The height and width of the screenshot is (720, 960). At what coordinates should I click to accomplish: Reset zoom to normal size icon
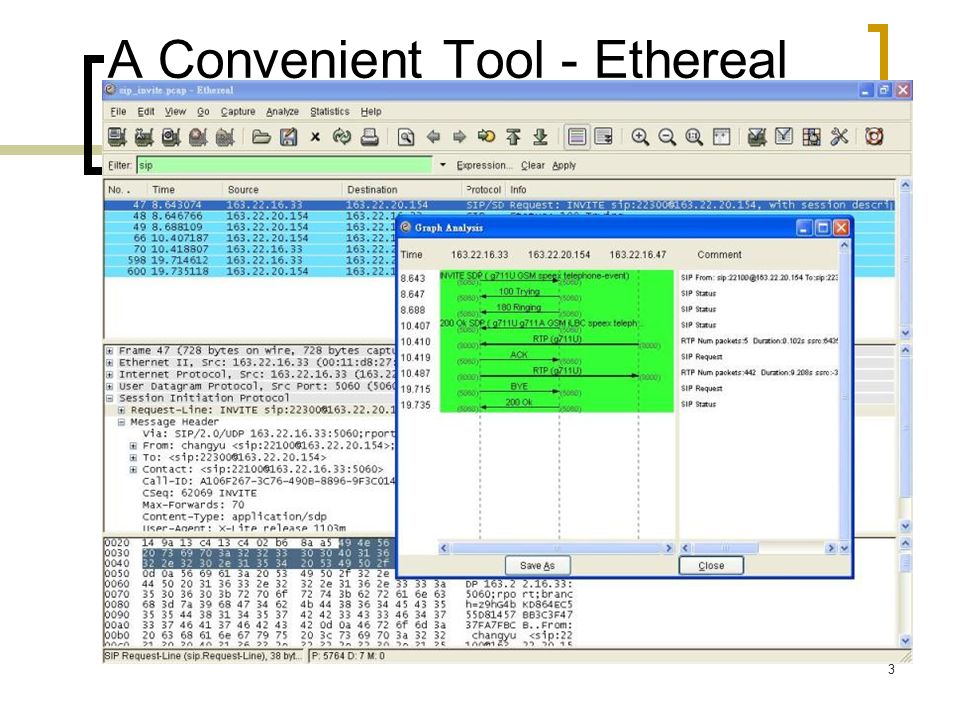click(x=694, y=137)
